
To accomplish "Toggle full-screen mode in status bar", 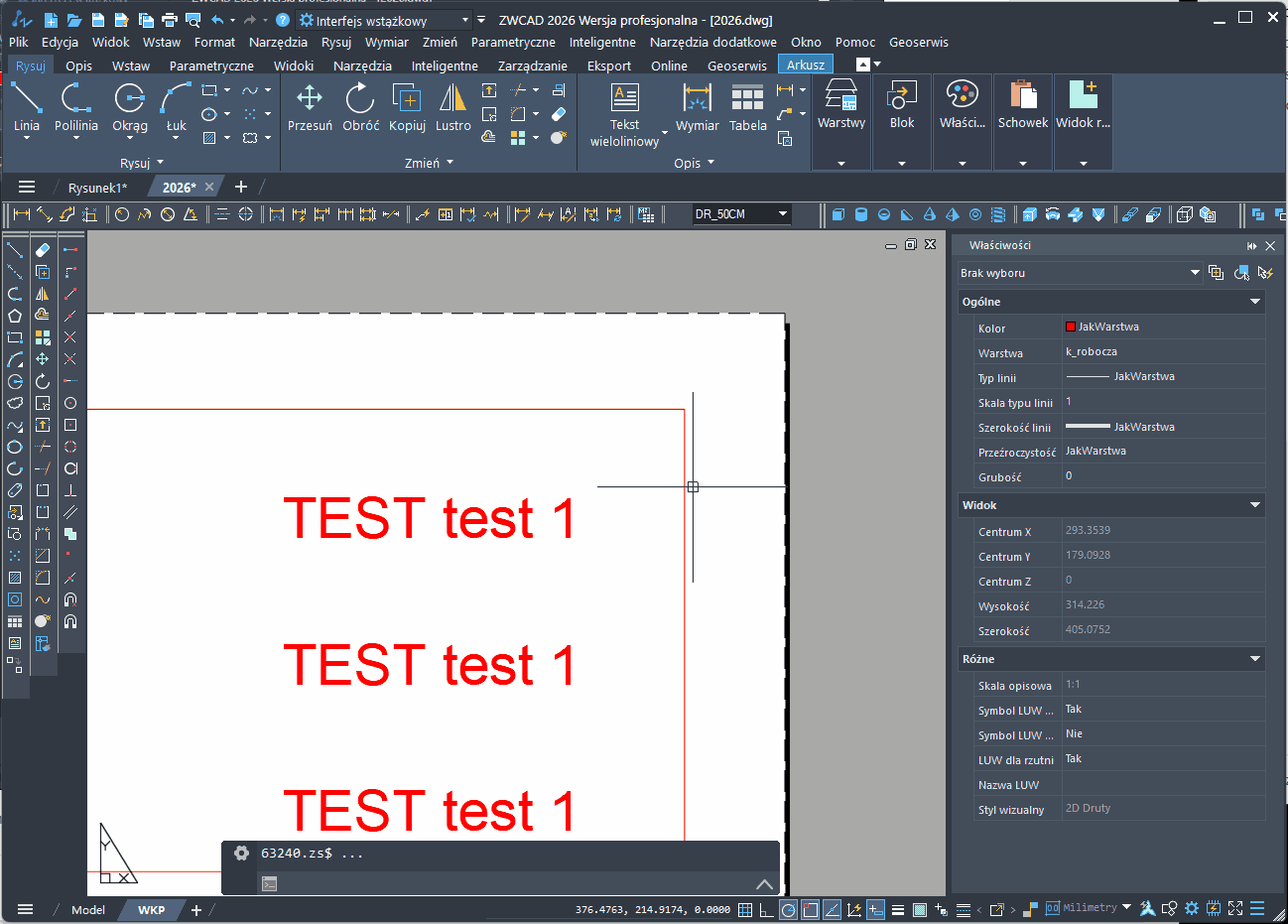I will tap(1235, 908).
